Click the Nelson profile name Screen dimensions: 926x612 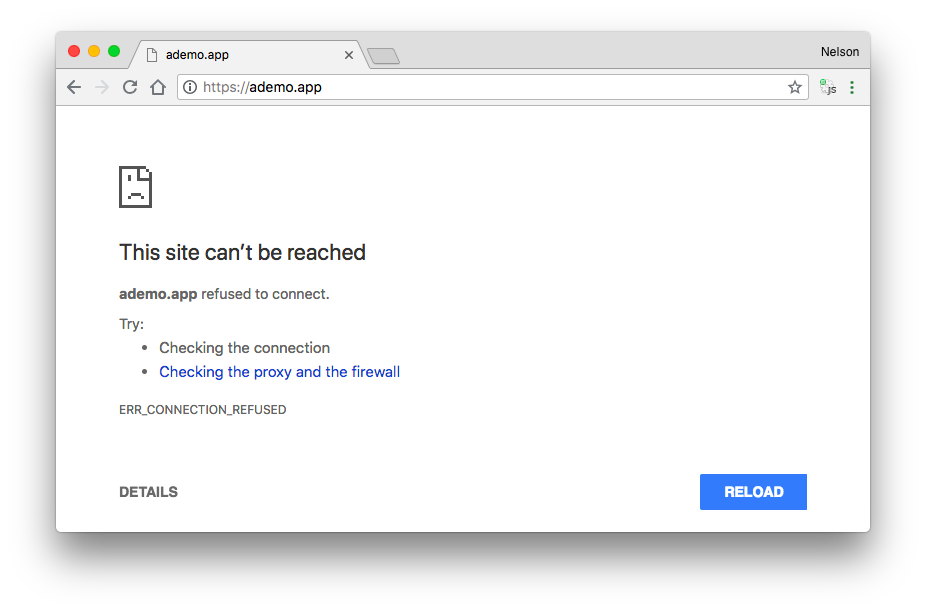click(840, 51)
